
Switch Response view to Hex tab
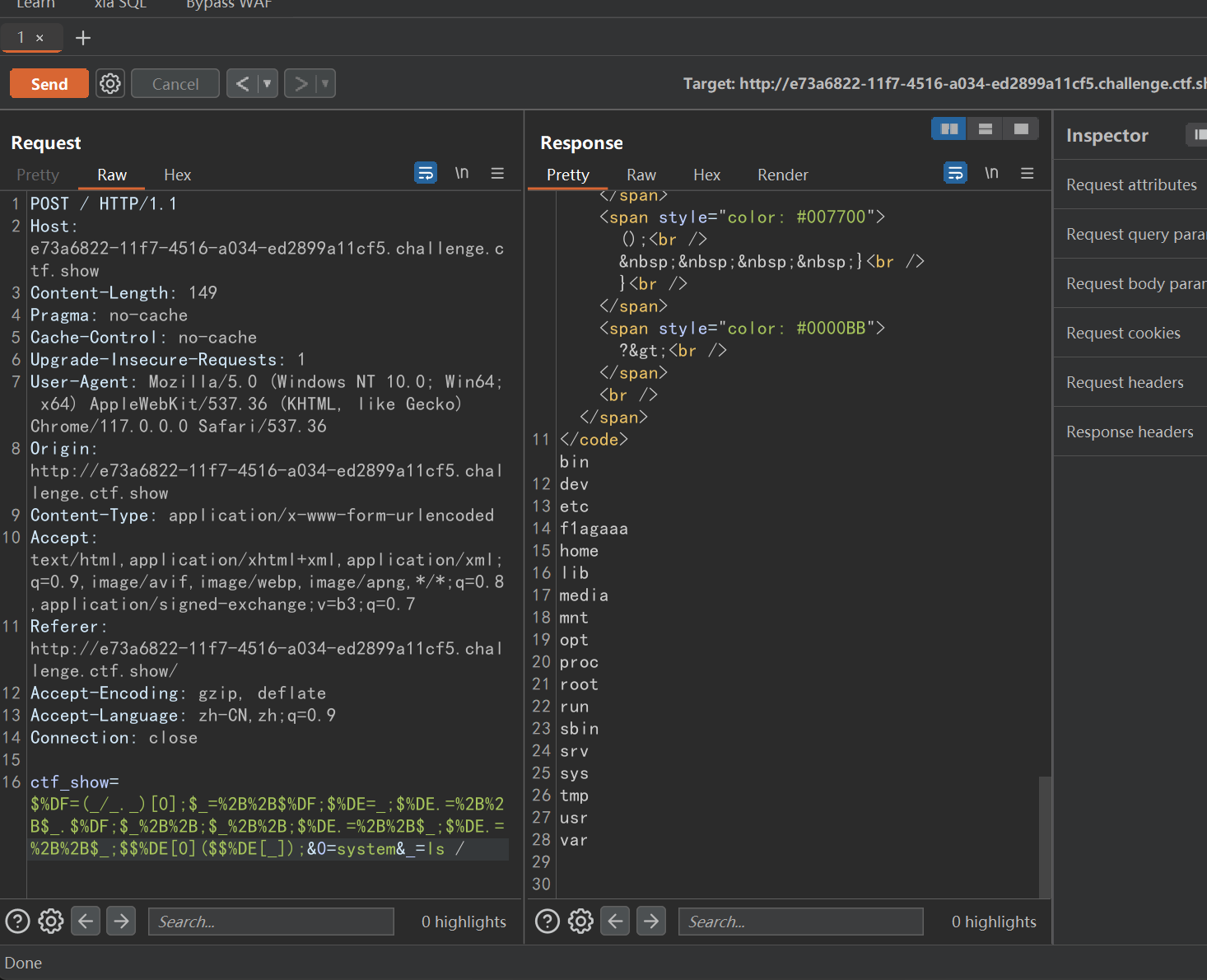(x=706, y=175)
